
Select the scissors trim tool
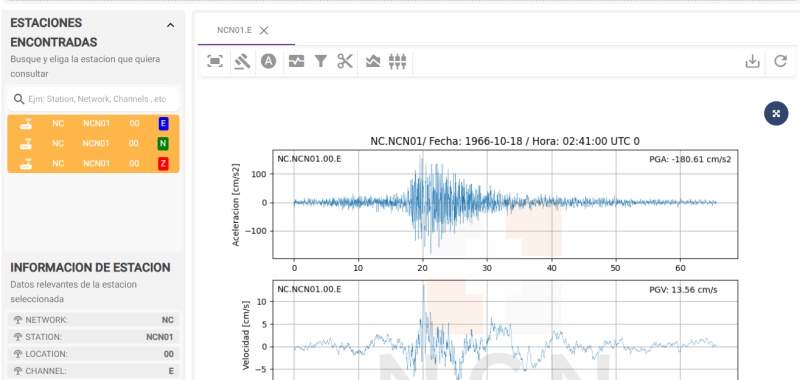click(345, 61)
